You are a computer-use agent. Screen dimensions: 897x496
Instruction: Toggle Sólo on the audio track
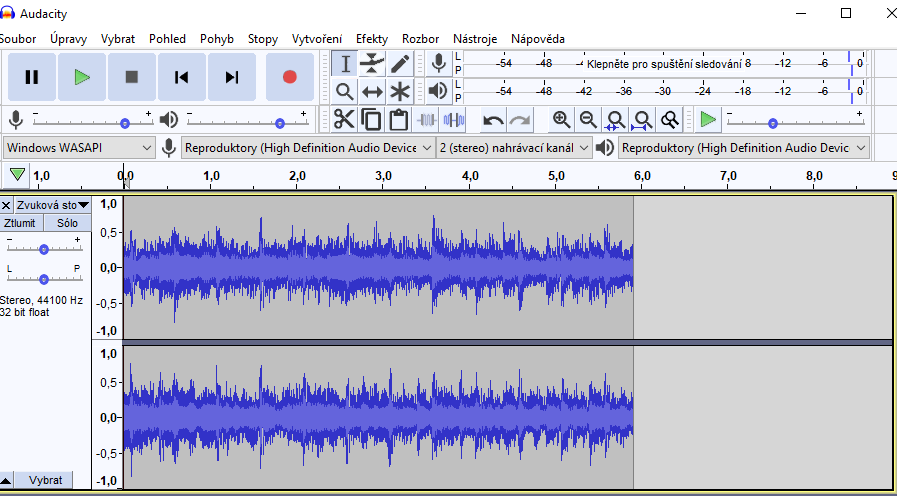coord(67,223)
